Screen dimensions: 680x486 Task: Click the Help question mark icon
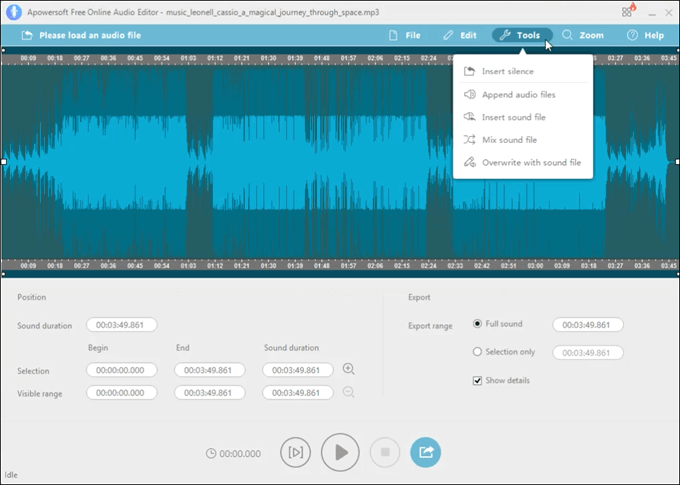[x=632, y=36]
